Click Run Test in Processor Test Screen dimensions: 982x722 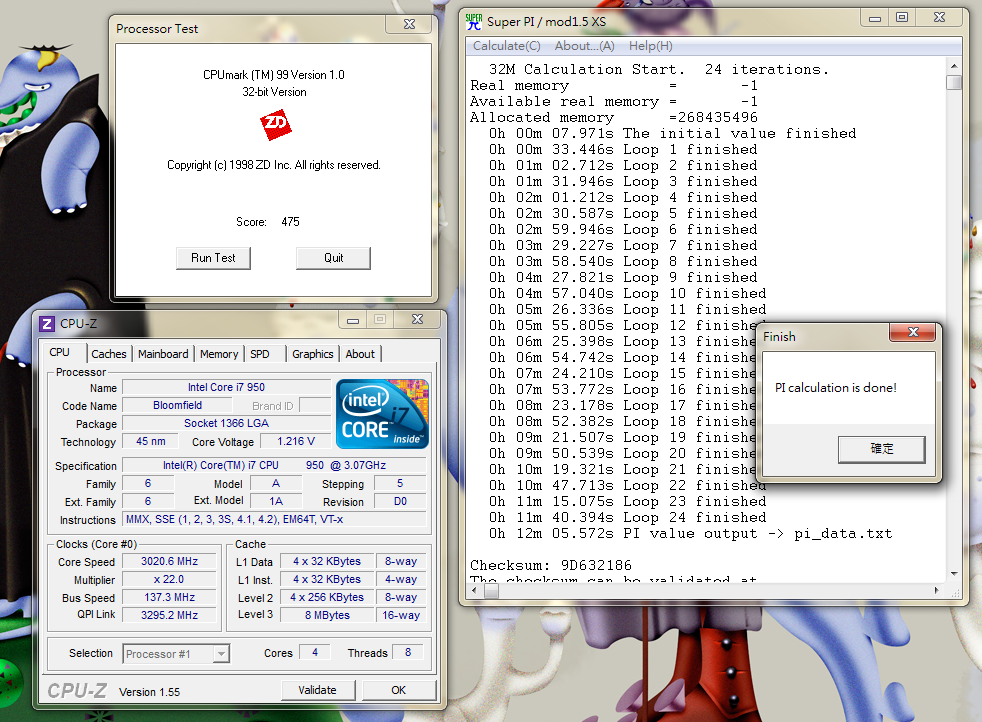[x=213, y=258]
